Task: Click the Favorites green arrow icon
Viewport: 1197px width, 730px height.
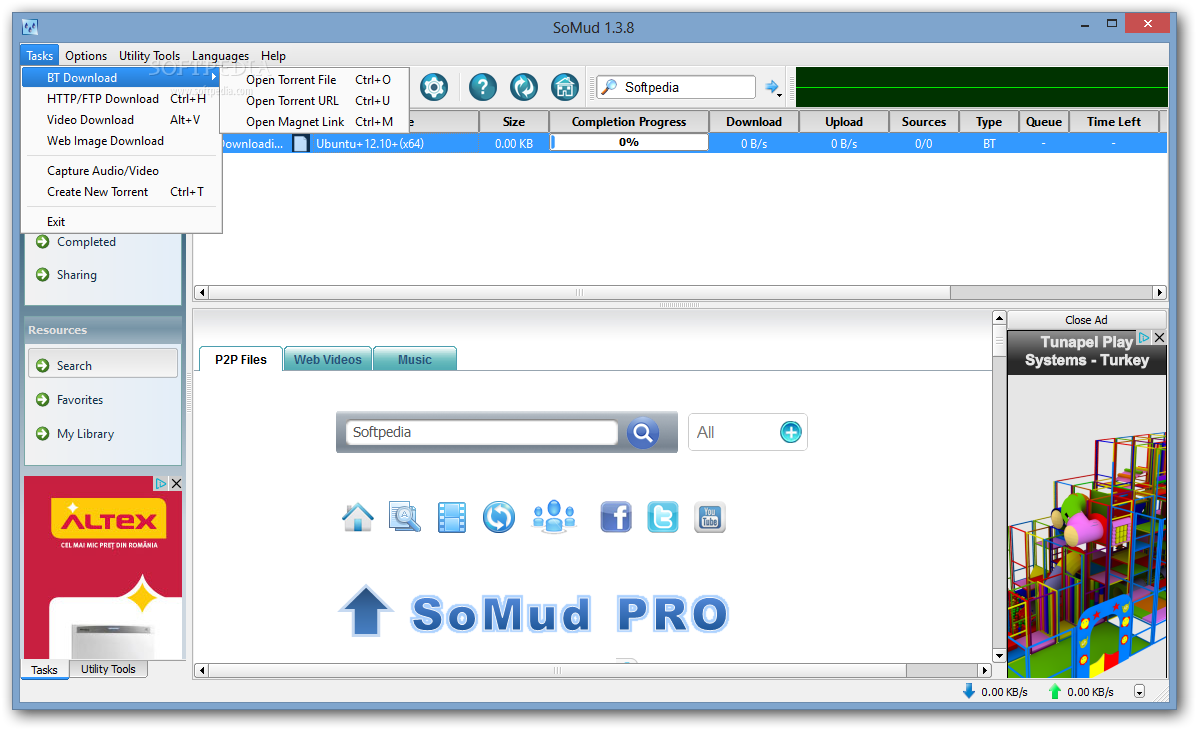Action: tap(43, 399)
